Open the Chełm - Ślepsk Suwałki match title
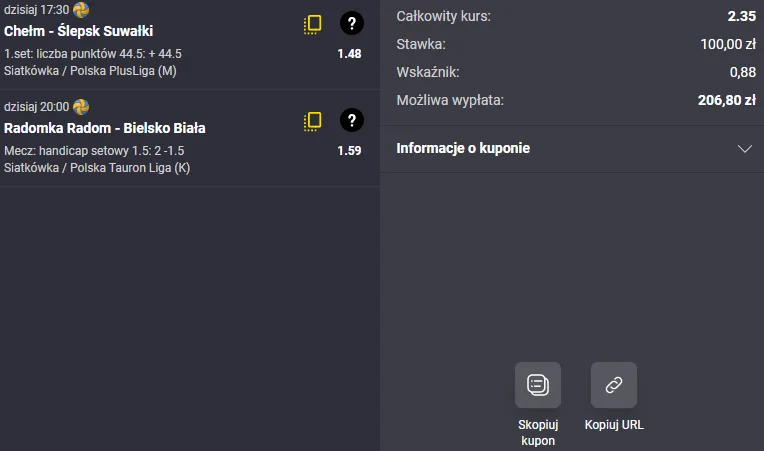Image resolution: width=764 pixels, height=451 pixels. [78, 31]
